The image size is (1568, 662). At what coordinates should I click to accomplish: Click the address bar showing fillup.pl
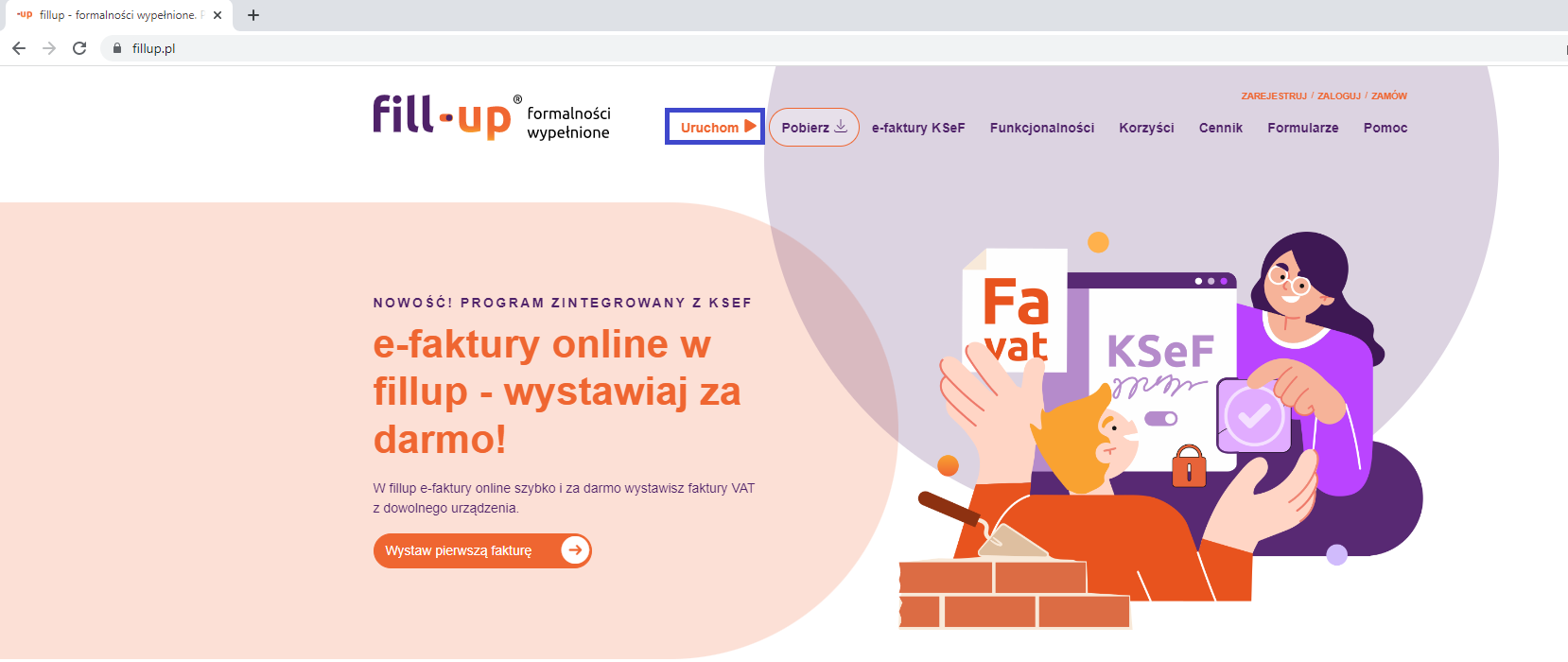832,48
